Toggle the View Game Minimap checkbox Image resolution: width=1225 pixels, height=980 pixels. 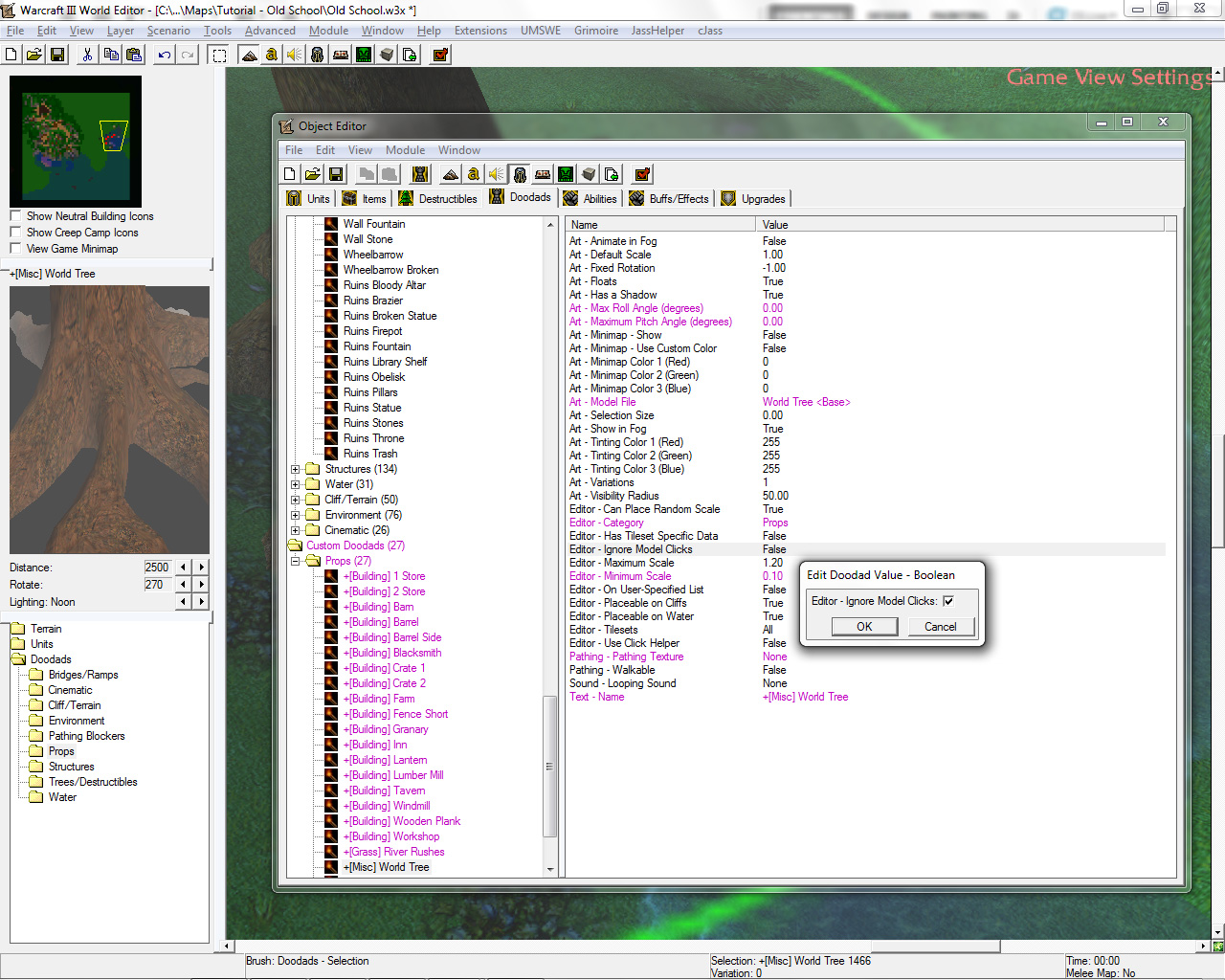(15, 249)
